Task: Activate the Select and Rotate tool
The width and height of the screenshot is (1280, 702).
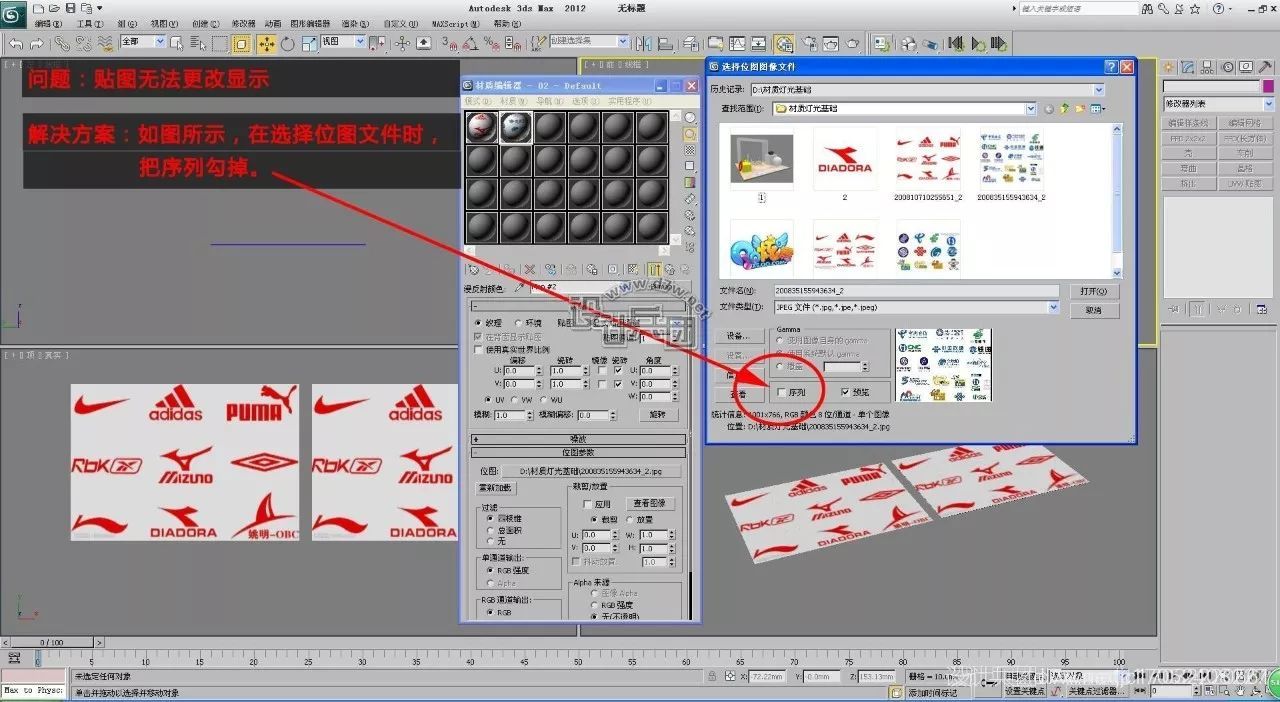Action: coord(288,43)
